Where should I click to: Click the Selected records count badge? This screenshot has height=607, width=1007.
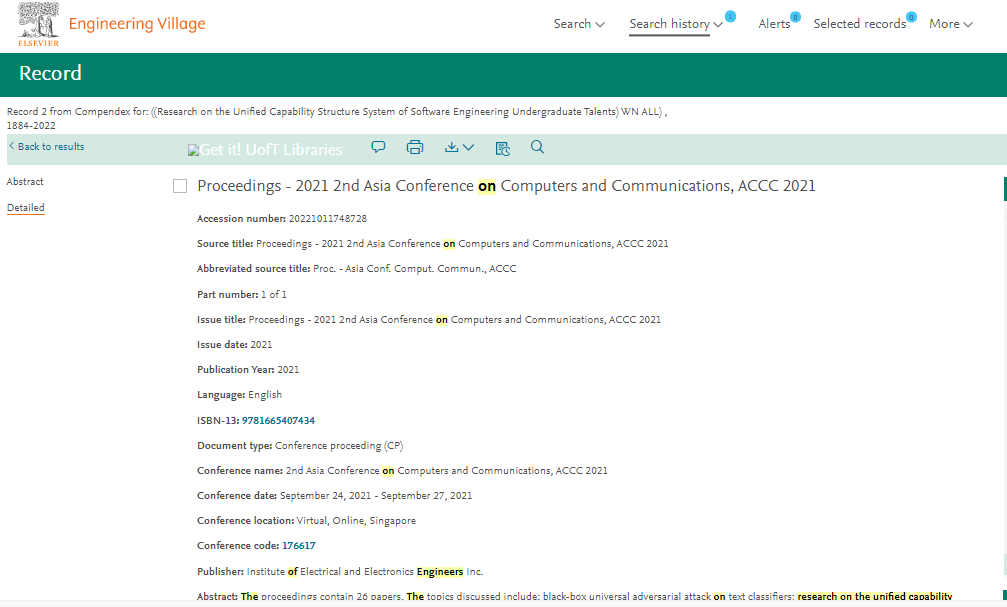[x=911, y=17]
